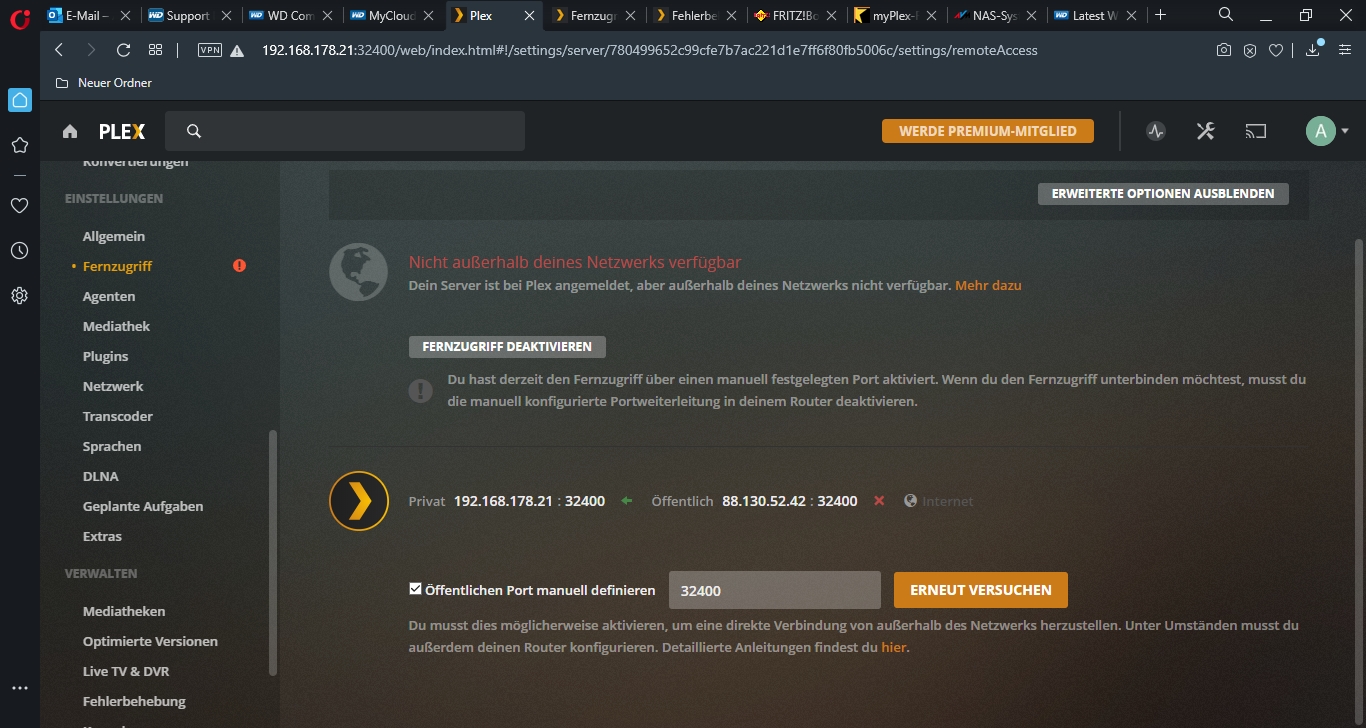Click the public port input field showing 32400
The image size is (1366, 728).
point(774,590)
